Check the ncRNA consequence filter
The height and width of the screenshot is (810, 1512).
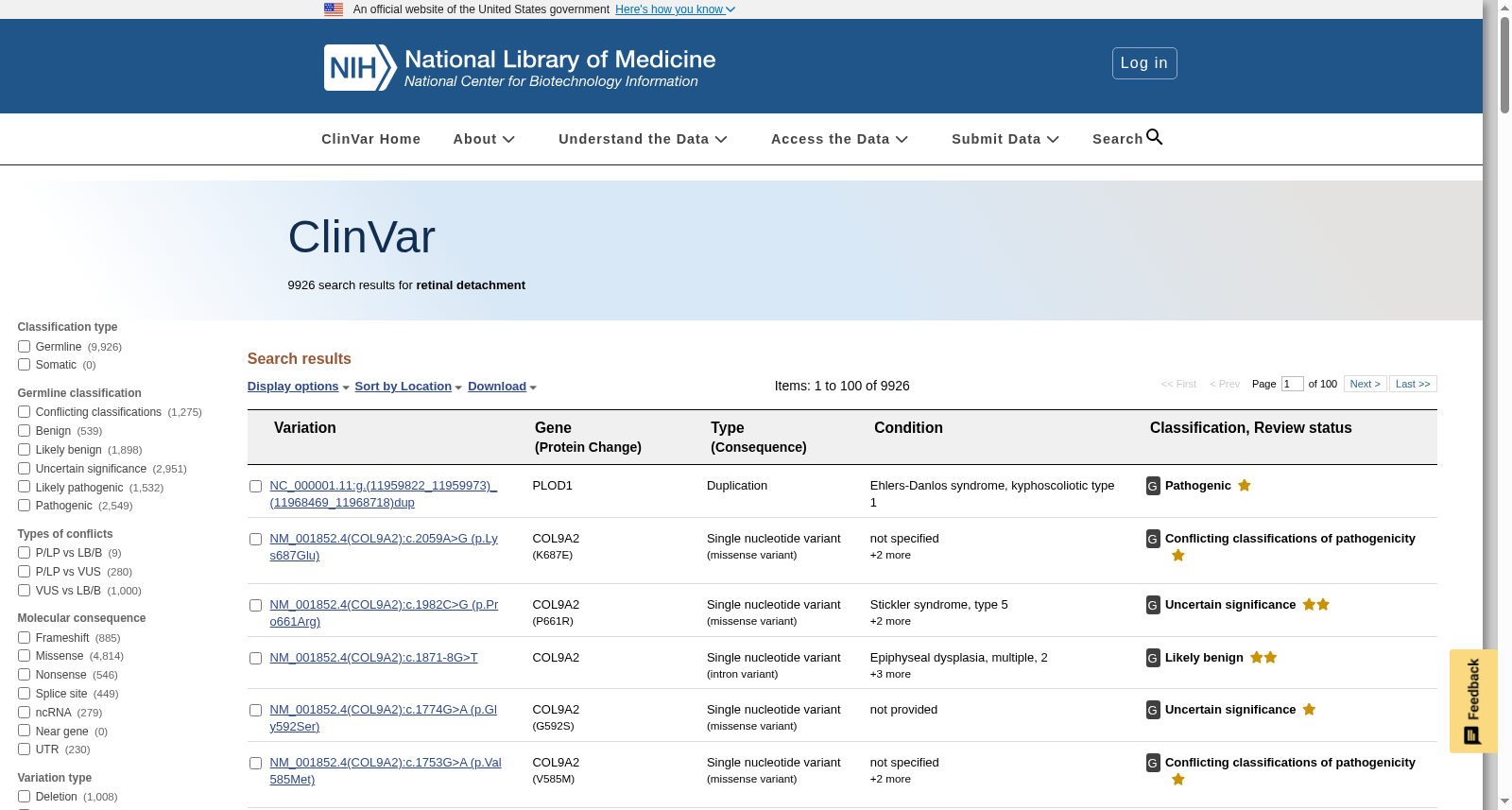coord(25,713)
